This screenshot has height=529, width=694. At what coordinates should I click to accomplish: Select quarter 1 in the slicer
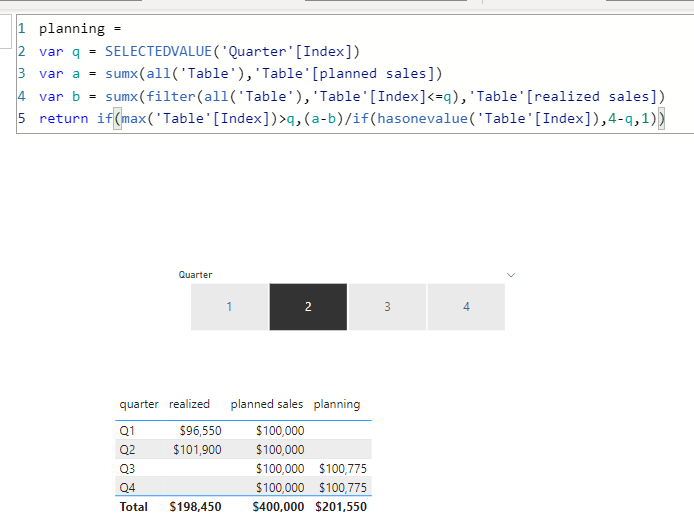coord(229,307)
